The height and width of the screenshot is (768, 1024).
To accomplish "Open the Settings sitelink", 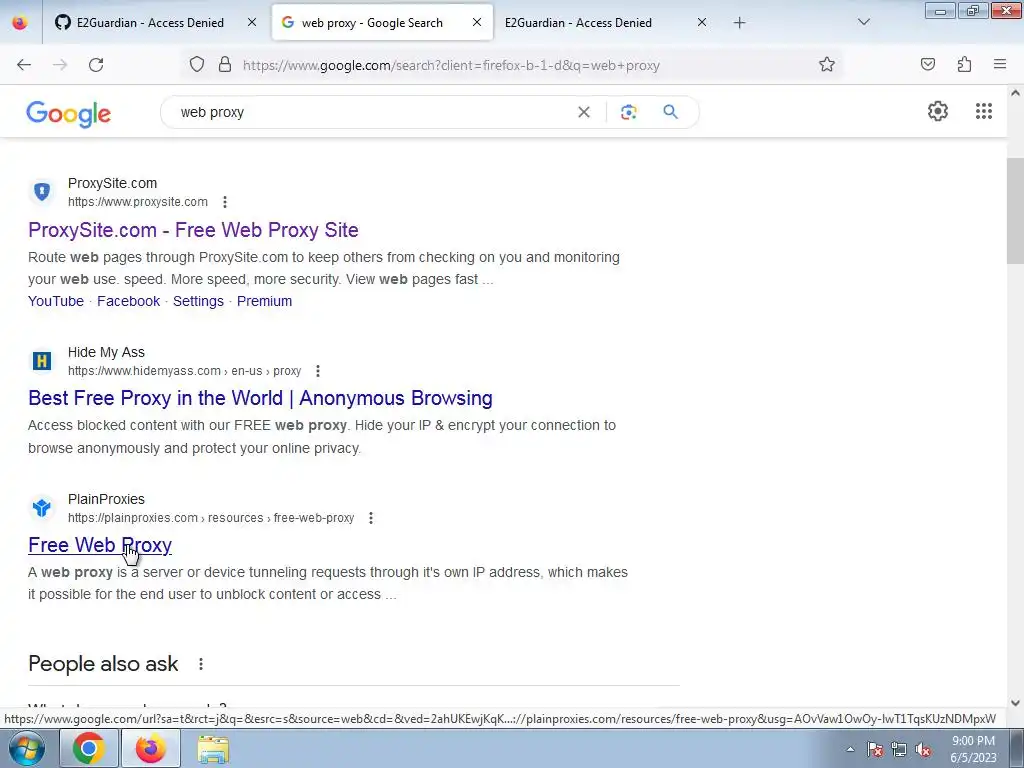I will (x=199, y=301).
